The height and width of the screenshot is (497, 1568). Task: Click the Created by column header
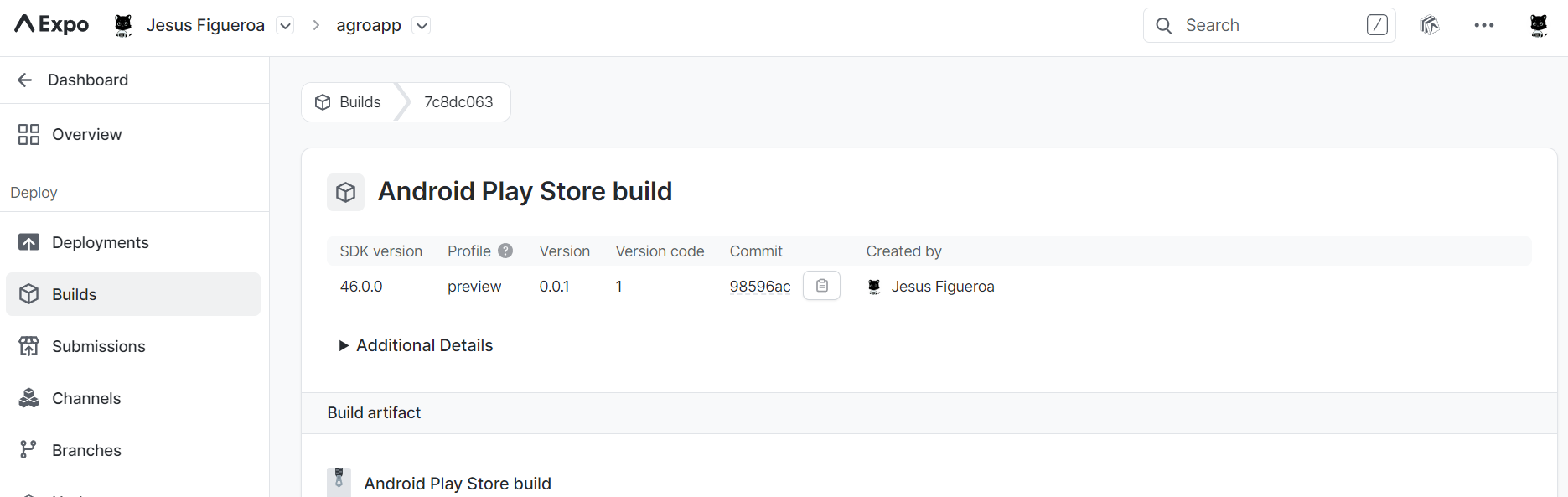(904, 251)
